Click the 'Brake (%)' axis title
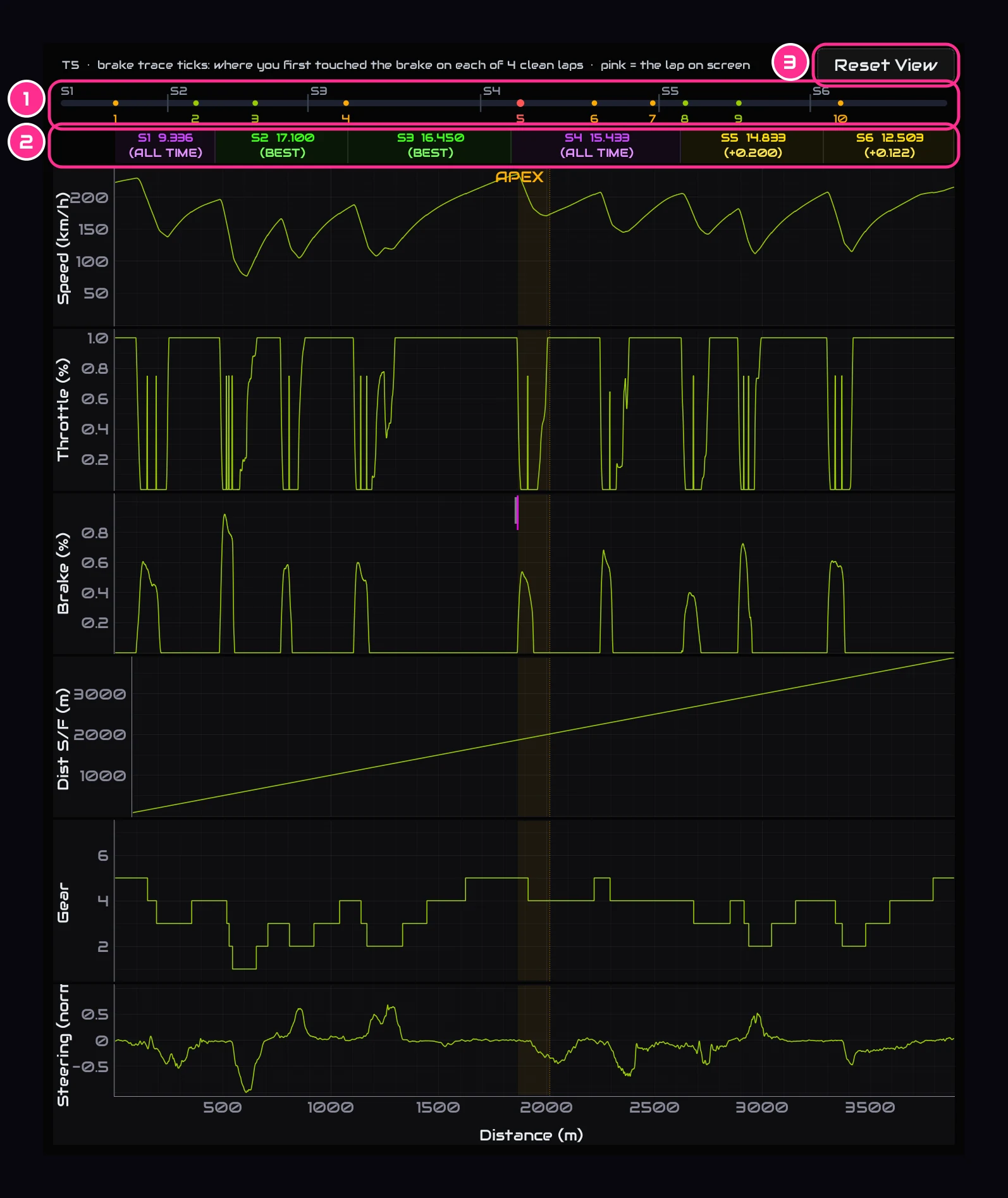 click(63, 573)
